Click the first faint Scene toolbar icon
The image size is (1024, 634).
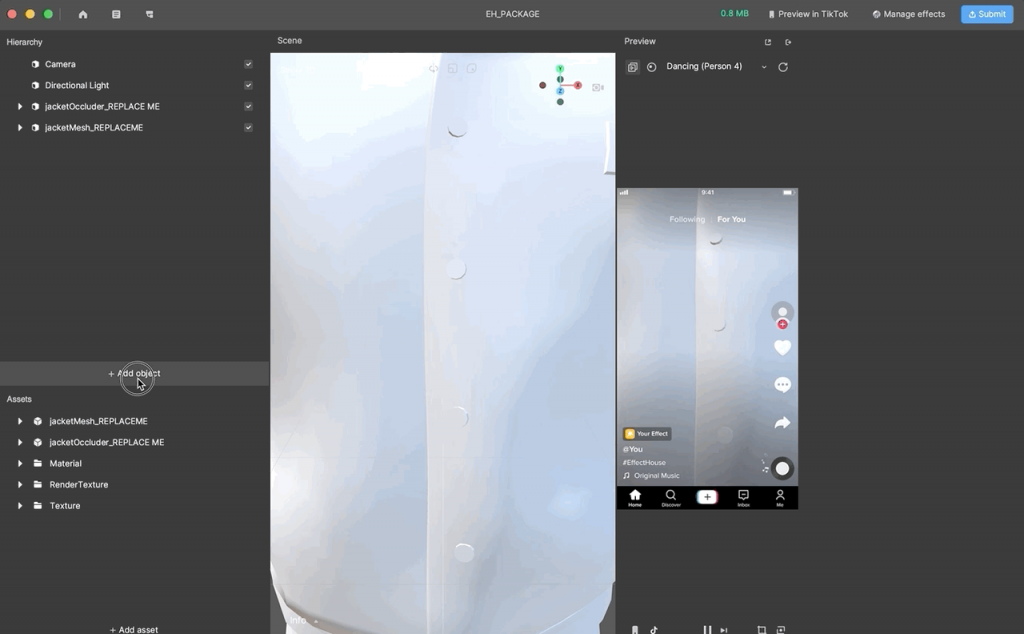(x=433, y=68)
